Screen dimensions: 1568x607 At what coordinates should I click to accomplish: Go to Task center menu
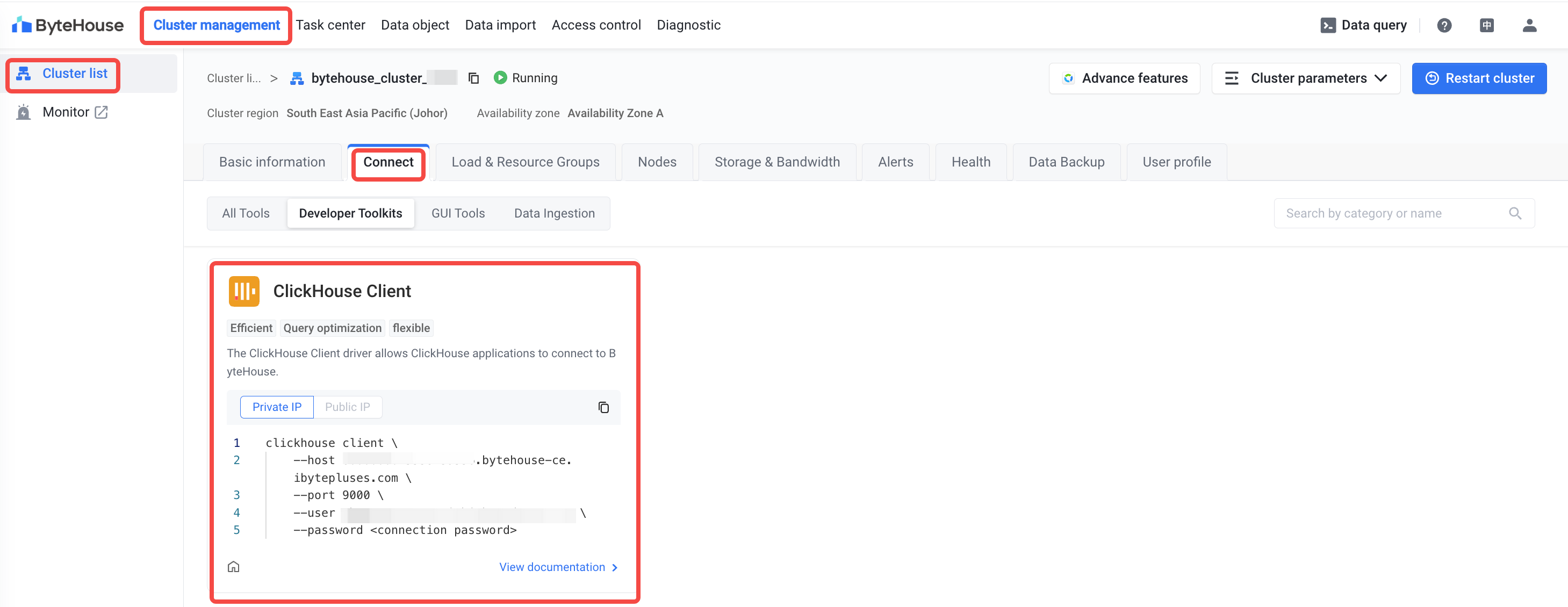click(330, 25)
